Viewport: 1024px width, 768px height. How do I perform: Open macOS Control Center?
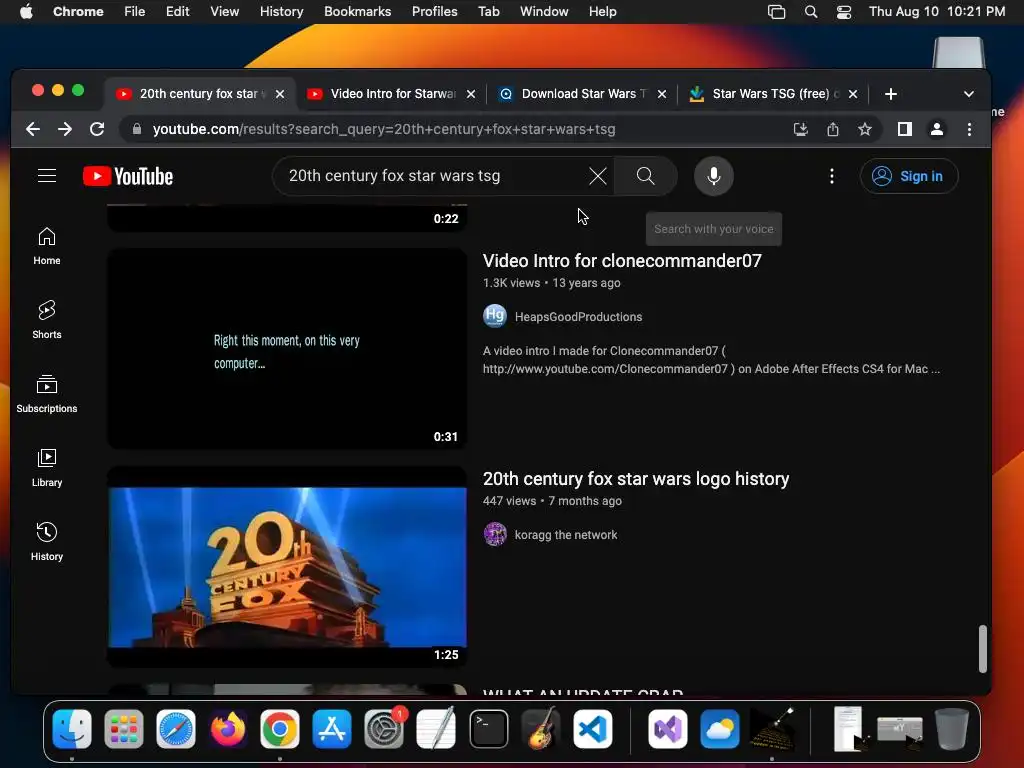pyautogui.click(x=844, y=12)
